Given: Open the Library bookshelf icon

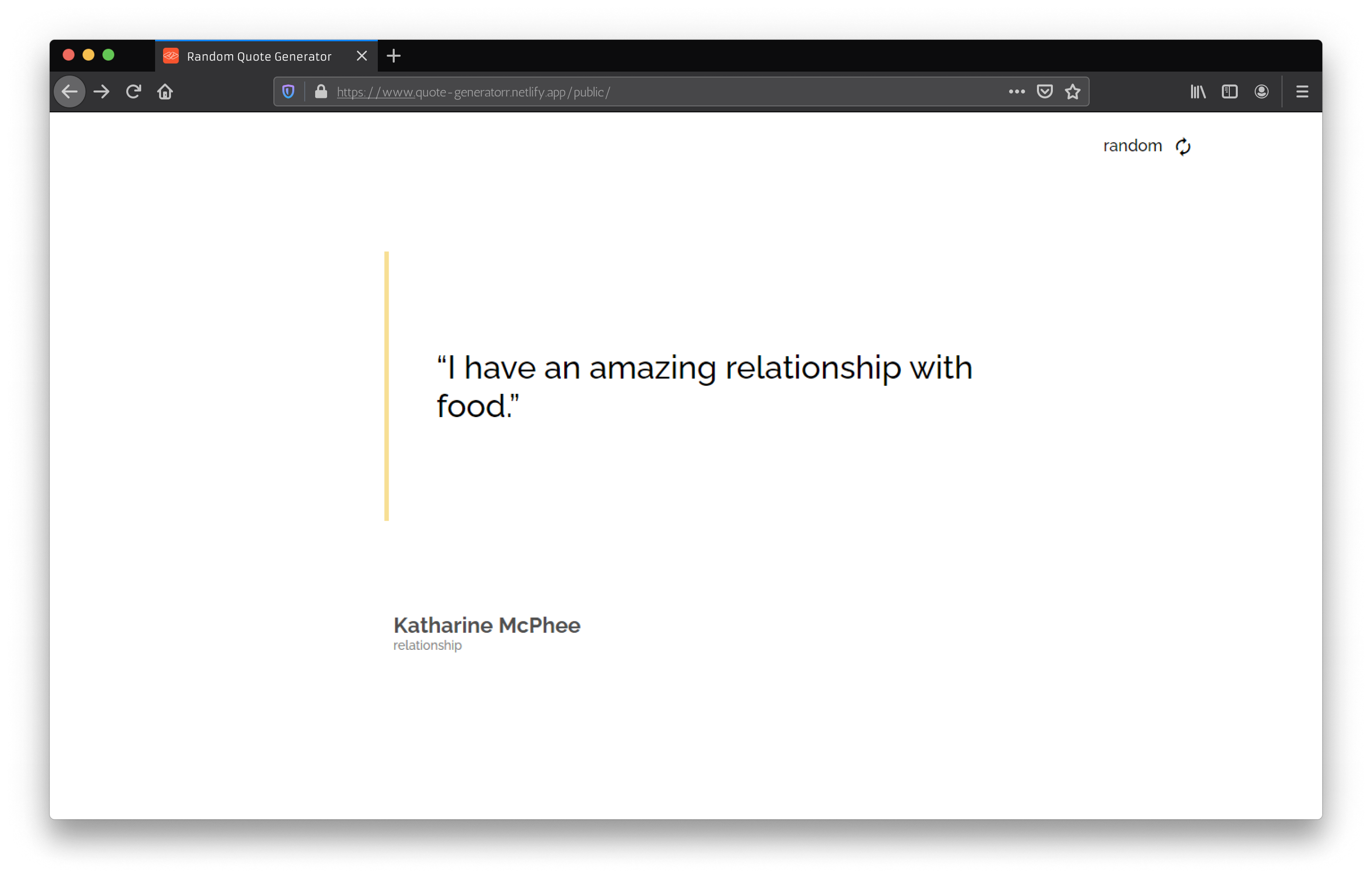Looking at the screenshot, I should coord(1198,91).
